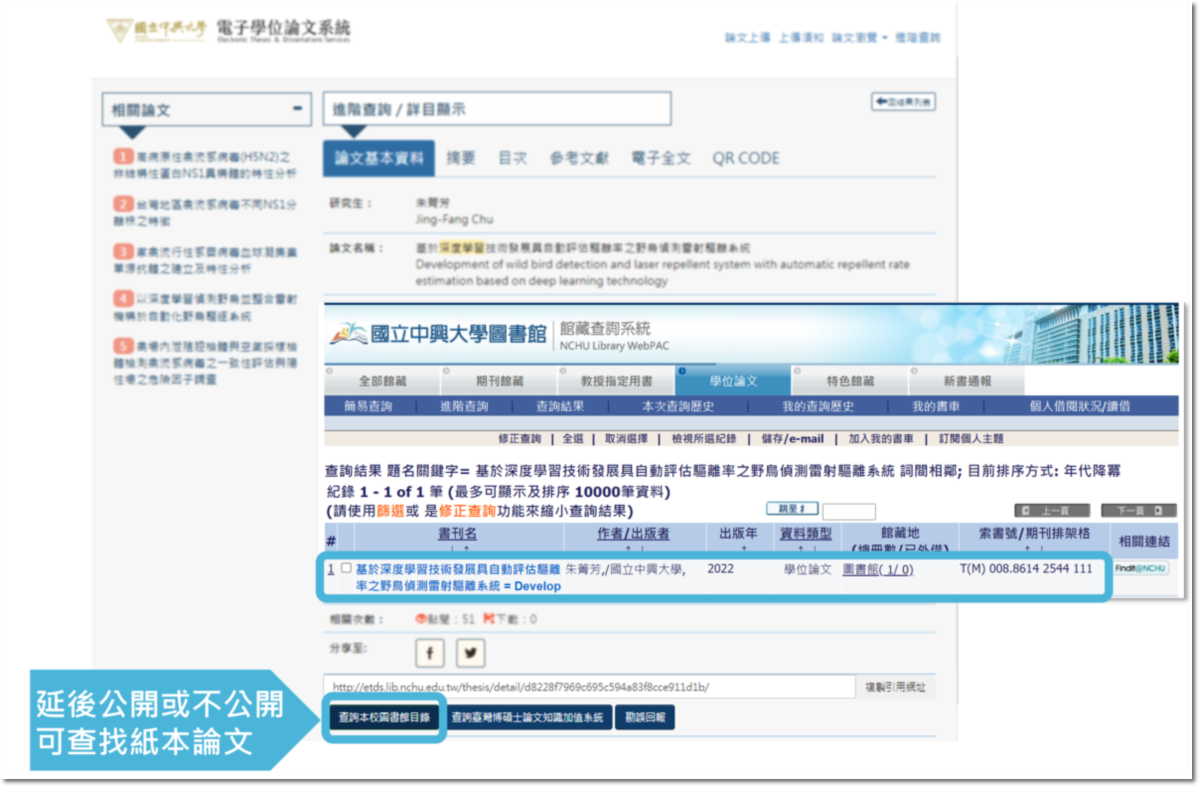
Task: Select the 學位論文 tab in WebPAC
Action: [734, 381]
